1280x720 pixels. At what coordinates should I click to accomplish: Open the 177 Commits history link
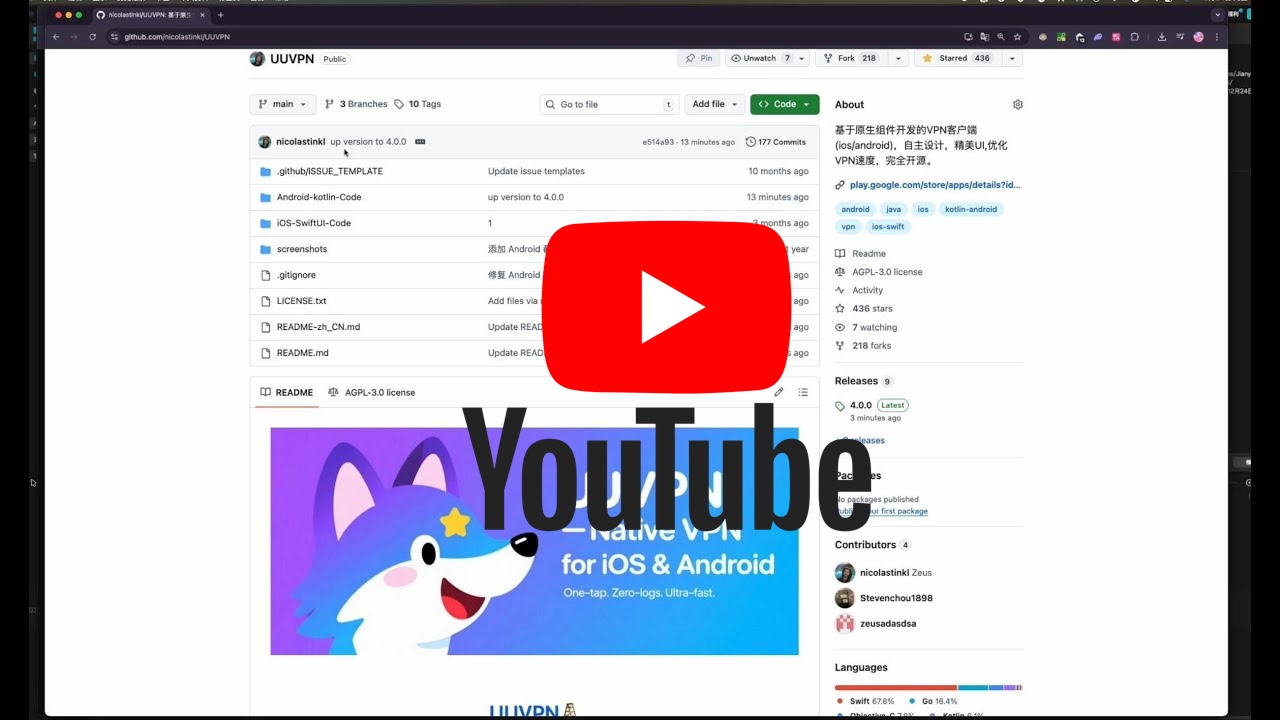[776, 142]
